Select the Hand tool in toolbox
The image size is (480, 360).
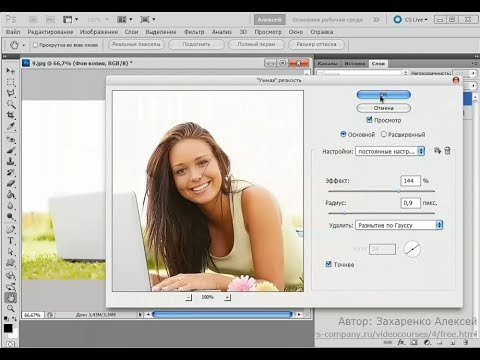11,298
